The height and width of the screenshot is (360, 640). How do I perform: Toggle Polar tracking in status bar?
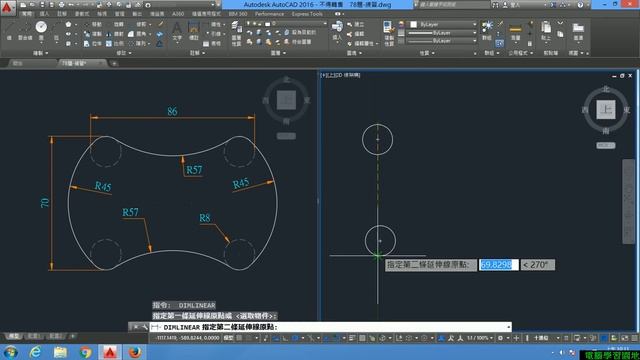click(296, 338)
